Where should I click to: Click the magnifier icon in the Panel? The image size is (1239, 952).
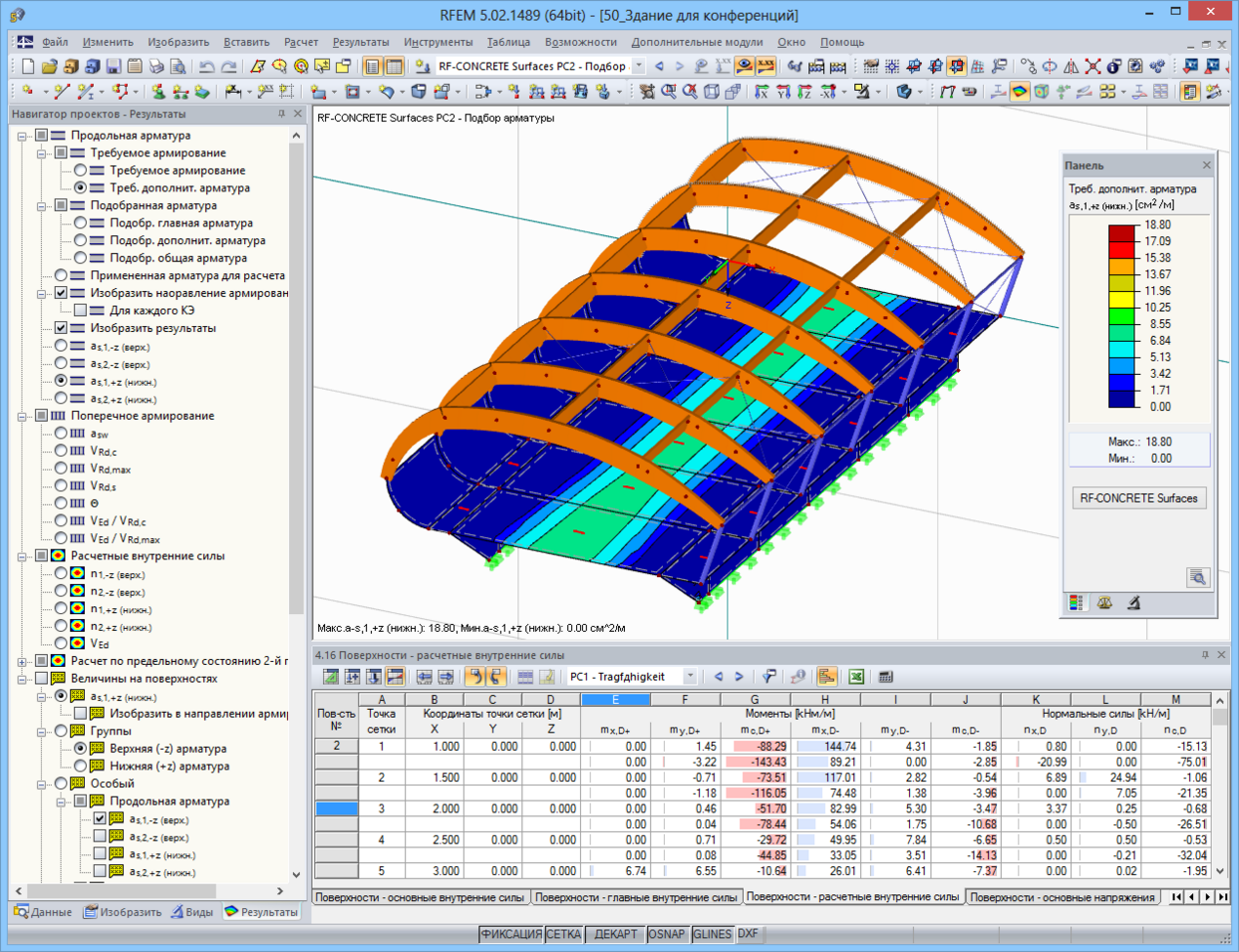click(x=1197, y=577)
